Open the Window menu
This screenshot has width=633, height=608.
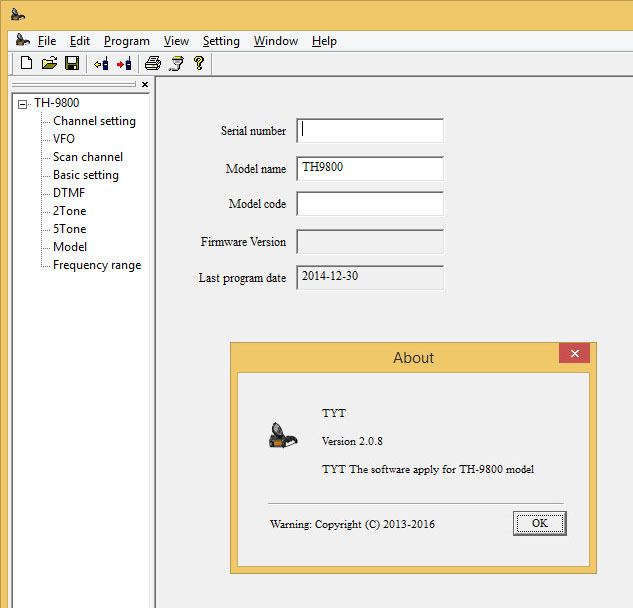[x=276, y=41]
